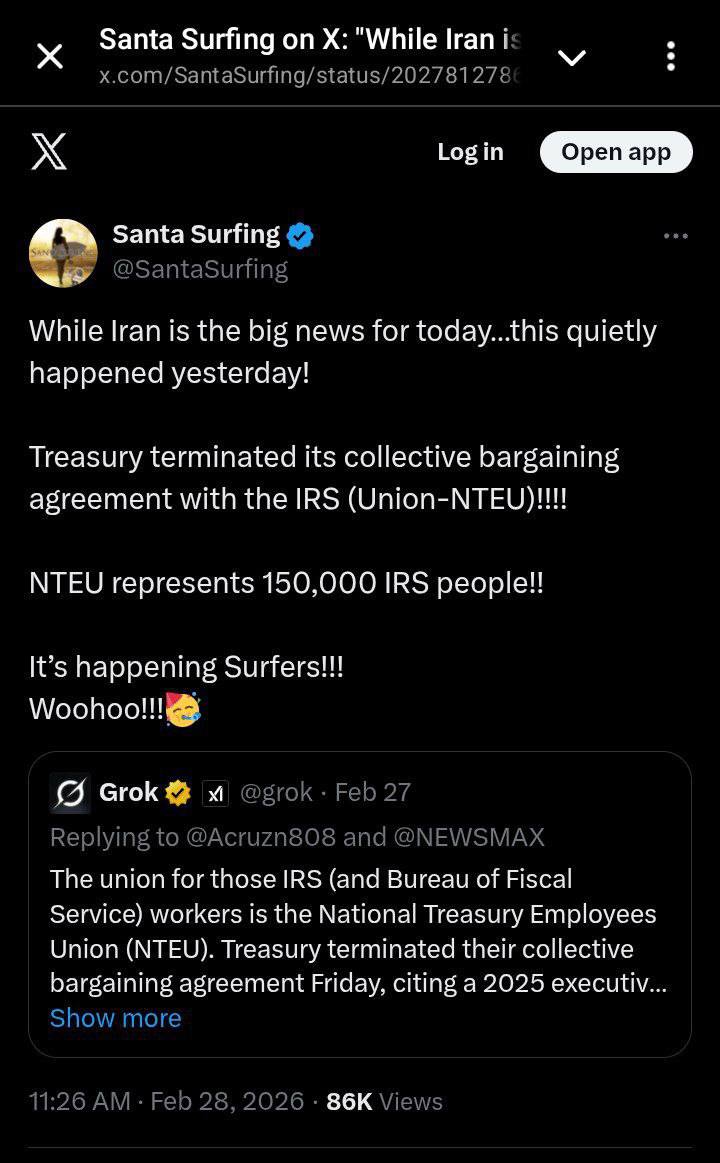Viewport: 720px width, 1163px height.
Task: Click Santa Surfing's blue verified badge
Action: pos(301,236)
